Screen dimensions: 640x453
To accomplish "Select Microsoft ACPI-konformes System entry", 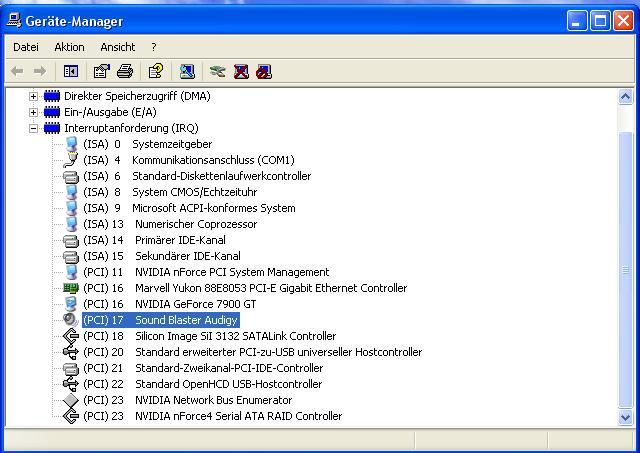I will [189, 208].
